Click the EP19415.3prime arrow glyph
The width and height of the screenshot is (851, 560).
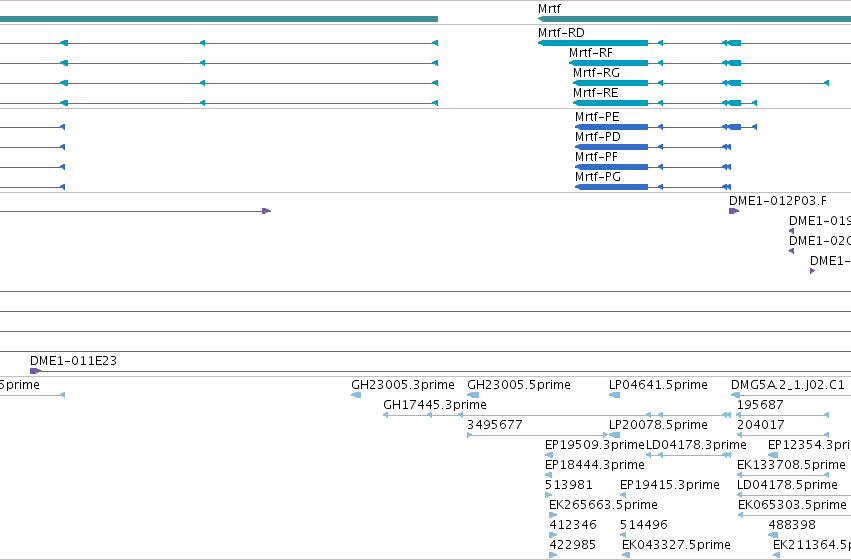(623, 495)
